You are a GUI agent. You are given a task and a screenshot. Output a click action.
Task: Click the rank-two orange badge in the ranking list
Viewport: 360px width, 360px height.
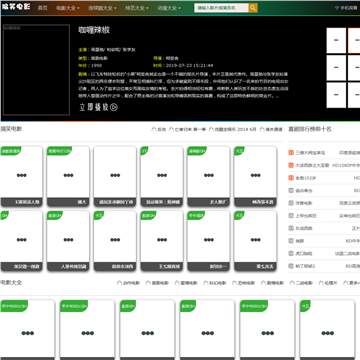(x=291, y=165)
